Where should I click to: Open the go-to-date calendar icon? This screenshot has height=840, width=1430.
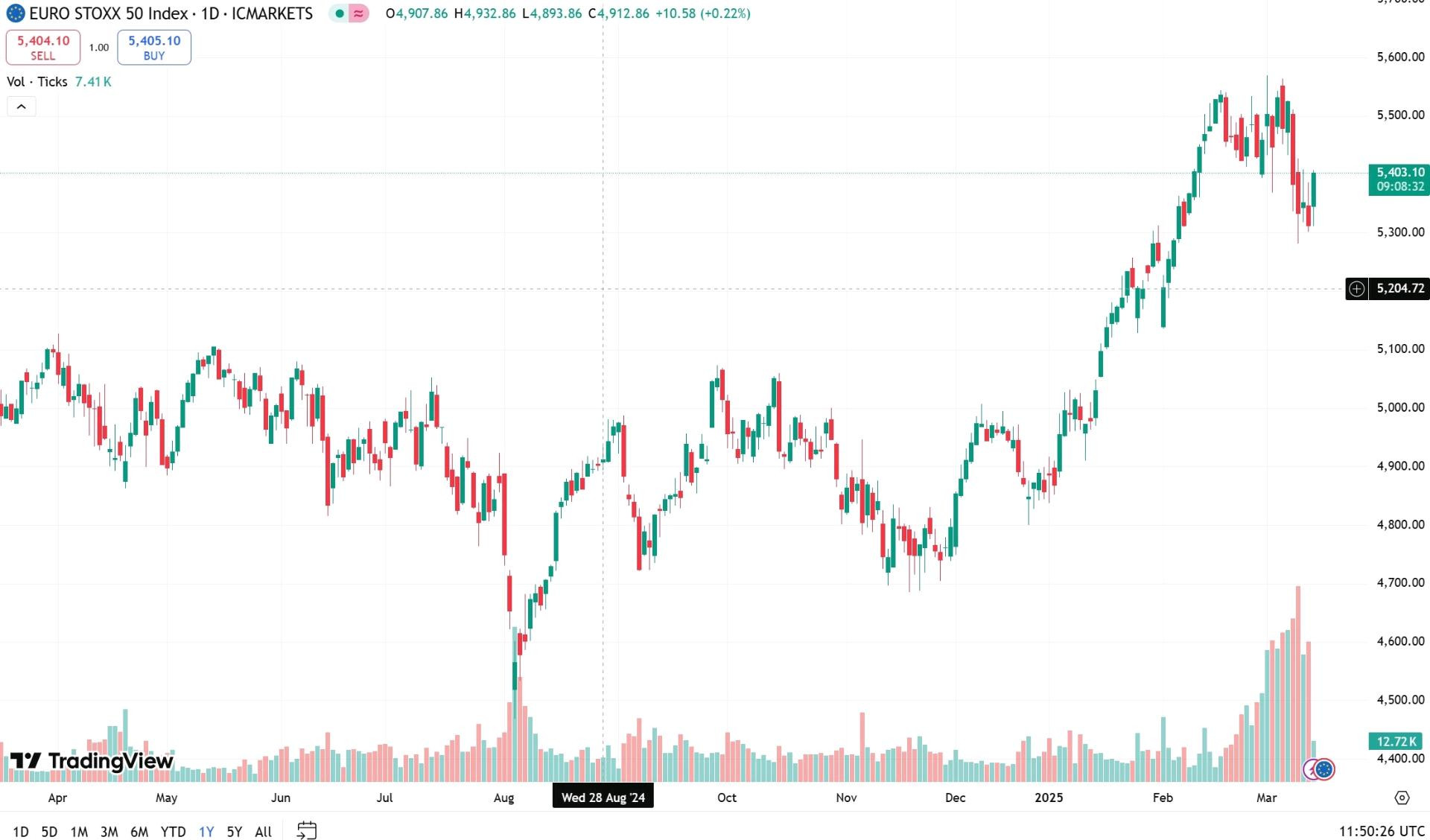tap(307, 830)
